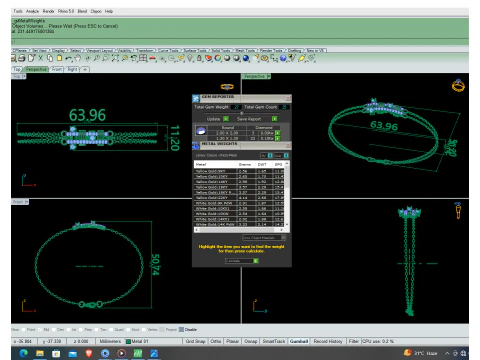Viewport: 480px width, 360px height.
Task: Toggle the Point osnap checkbox
Action: (24, 330)
